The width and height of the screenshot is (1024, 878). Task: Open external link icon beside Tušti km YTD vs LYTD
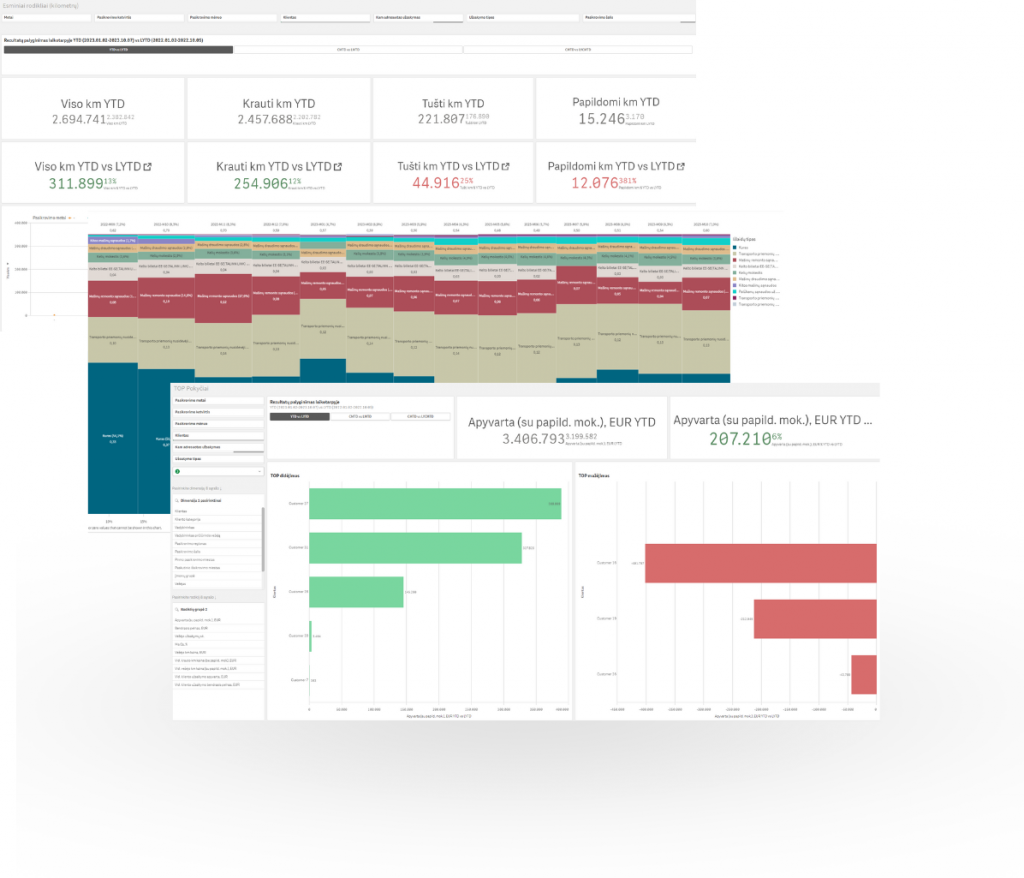pyautogui.click(x=506, y=166)
